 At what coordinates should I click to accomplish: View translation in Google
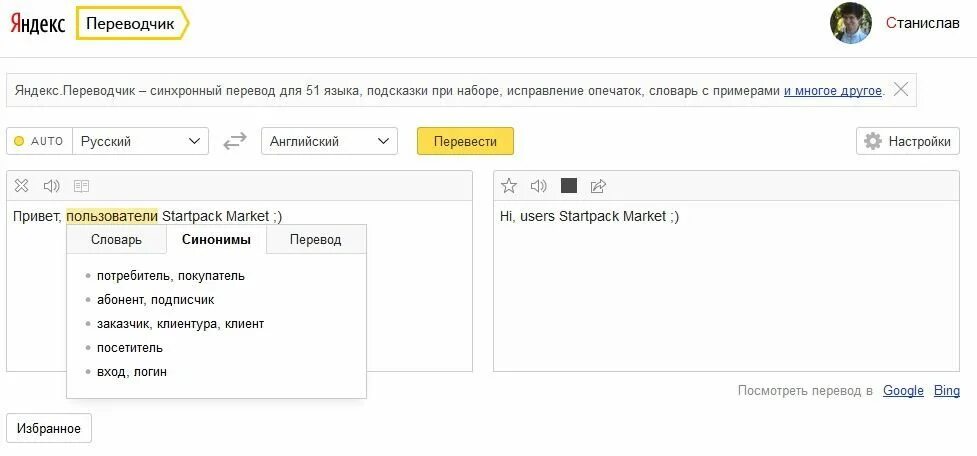903,391
